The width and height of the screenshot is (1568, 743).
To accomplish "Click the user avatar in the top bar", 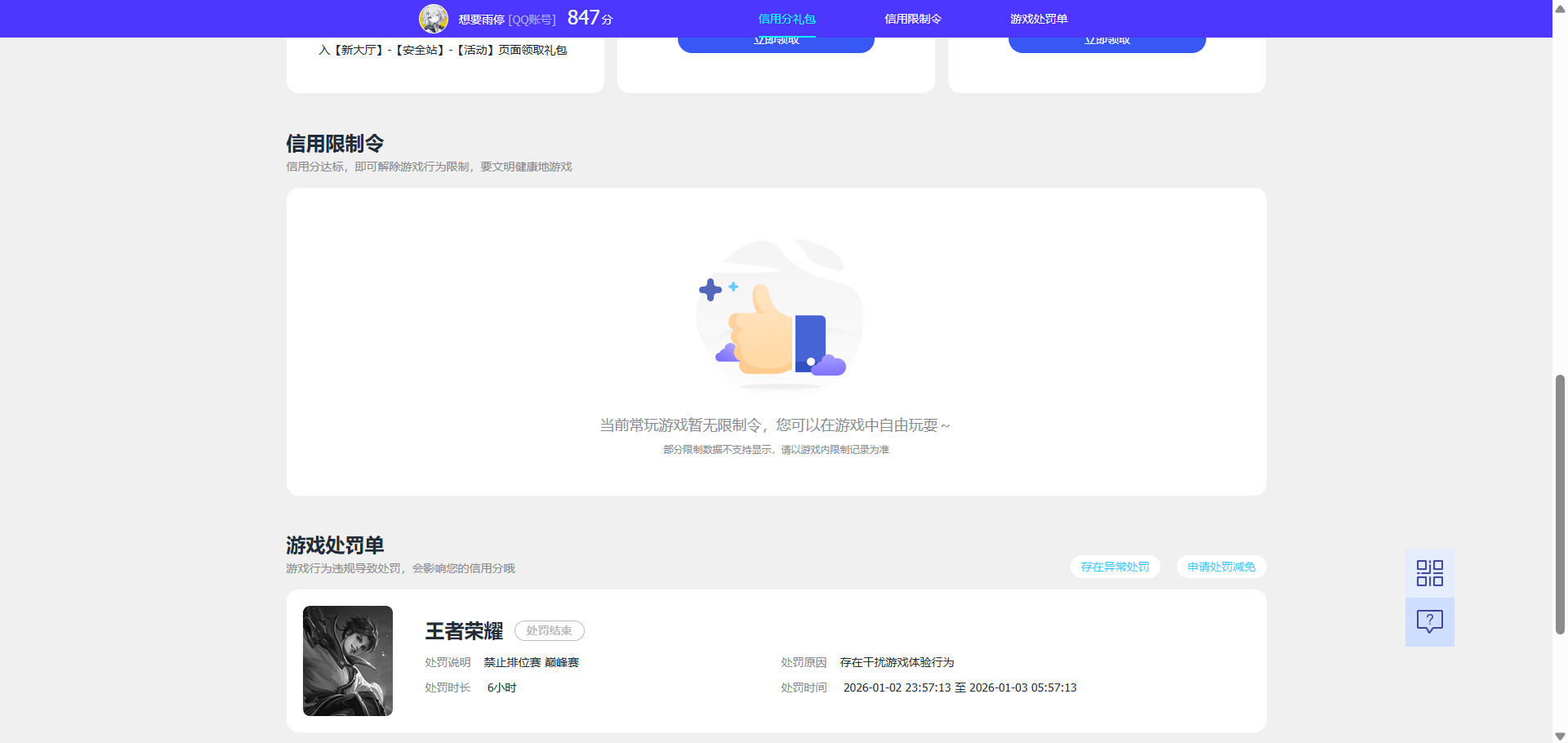I will coord(434,19).
